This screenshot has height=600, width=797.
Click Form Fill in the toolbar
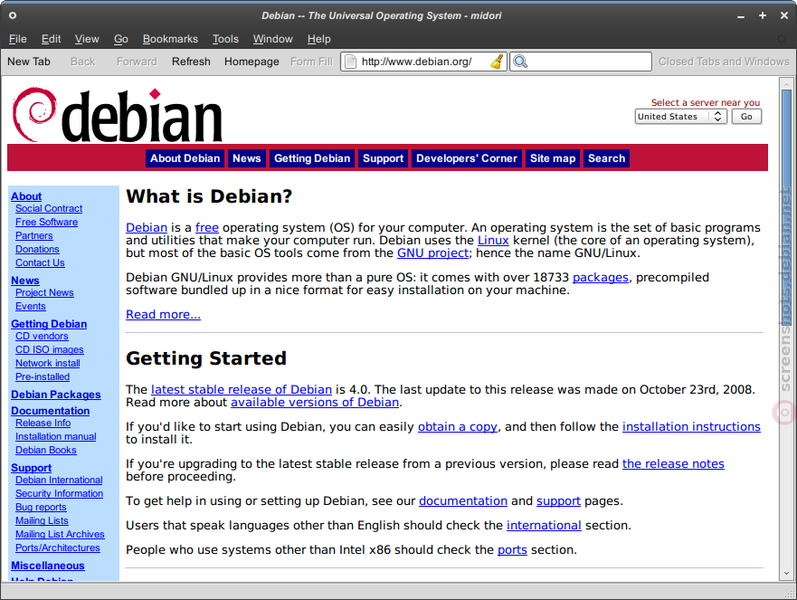tap(312, 62)
